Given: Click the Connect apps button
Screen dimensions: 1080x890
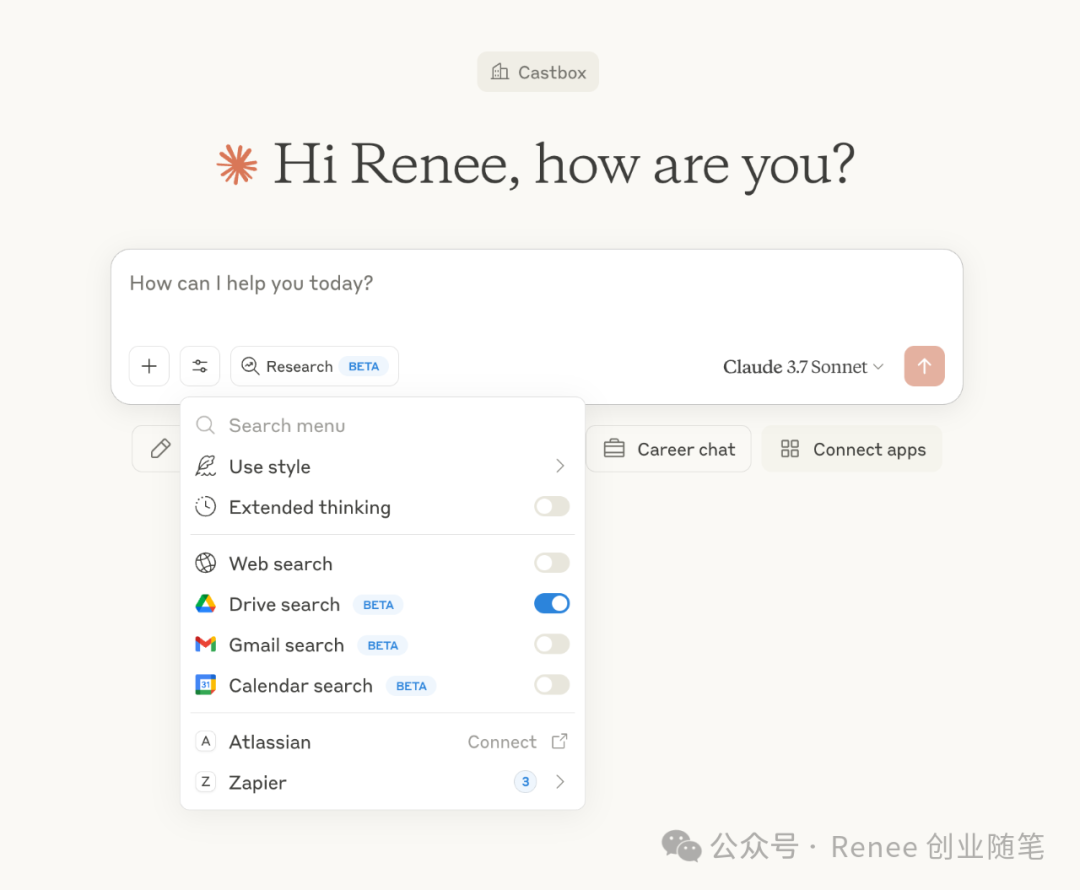Looking at the screenshot, I should 852,449.
